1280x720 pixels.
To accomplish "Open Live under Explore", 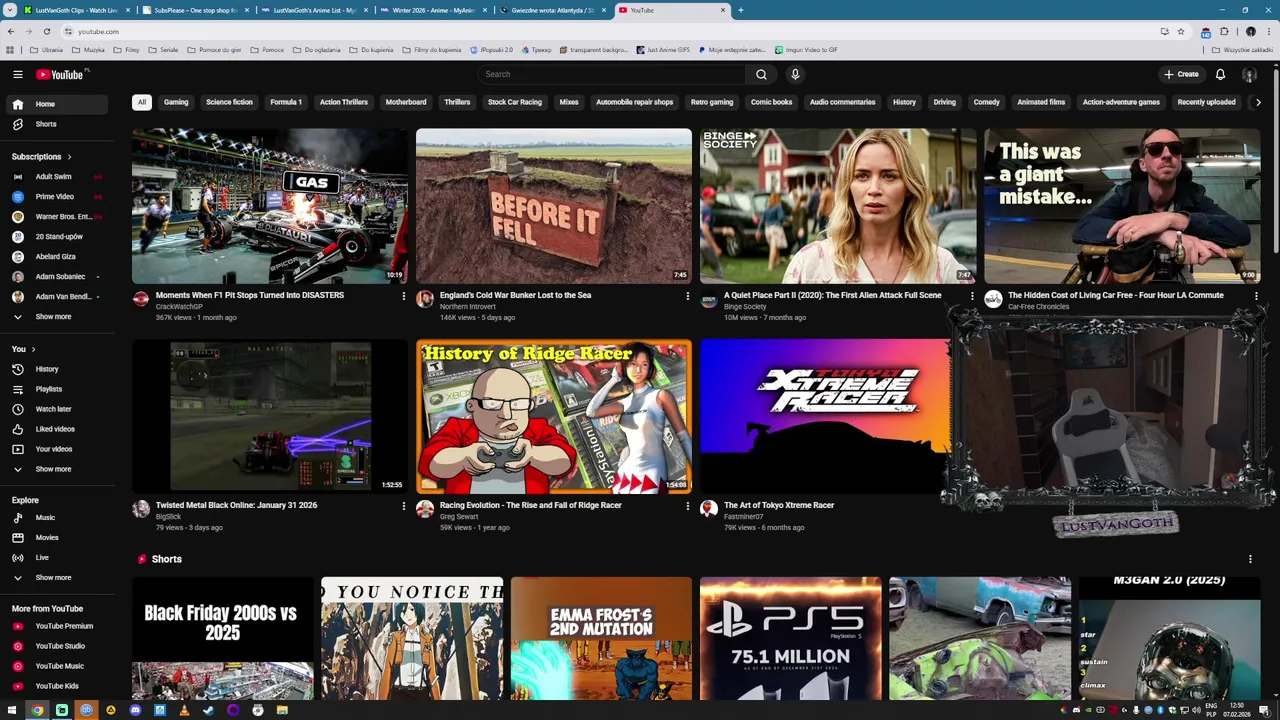I will tap(58, 558).
